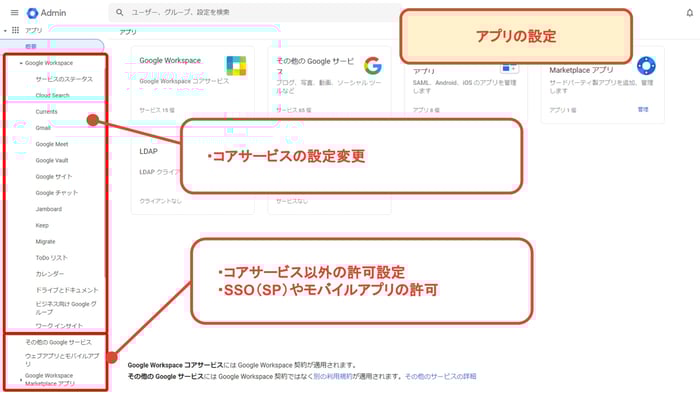Viewport: 700px width, 393px height.
Task: Open Currents settings
Action: [x=46, y=112]
